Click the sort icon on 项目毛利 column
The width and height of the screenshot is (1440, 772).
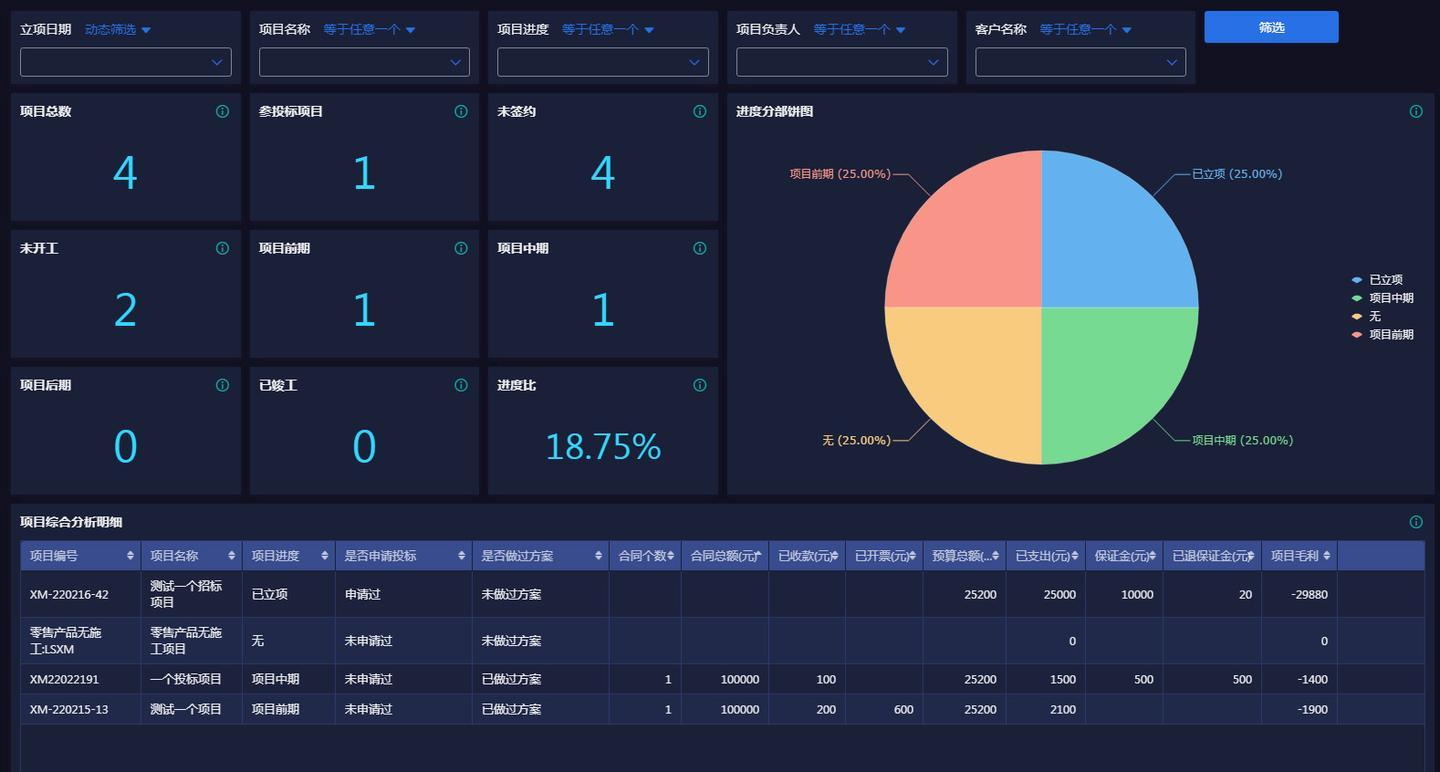point(1326,555)
